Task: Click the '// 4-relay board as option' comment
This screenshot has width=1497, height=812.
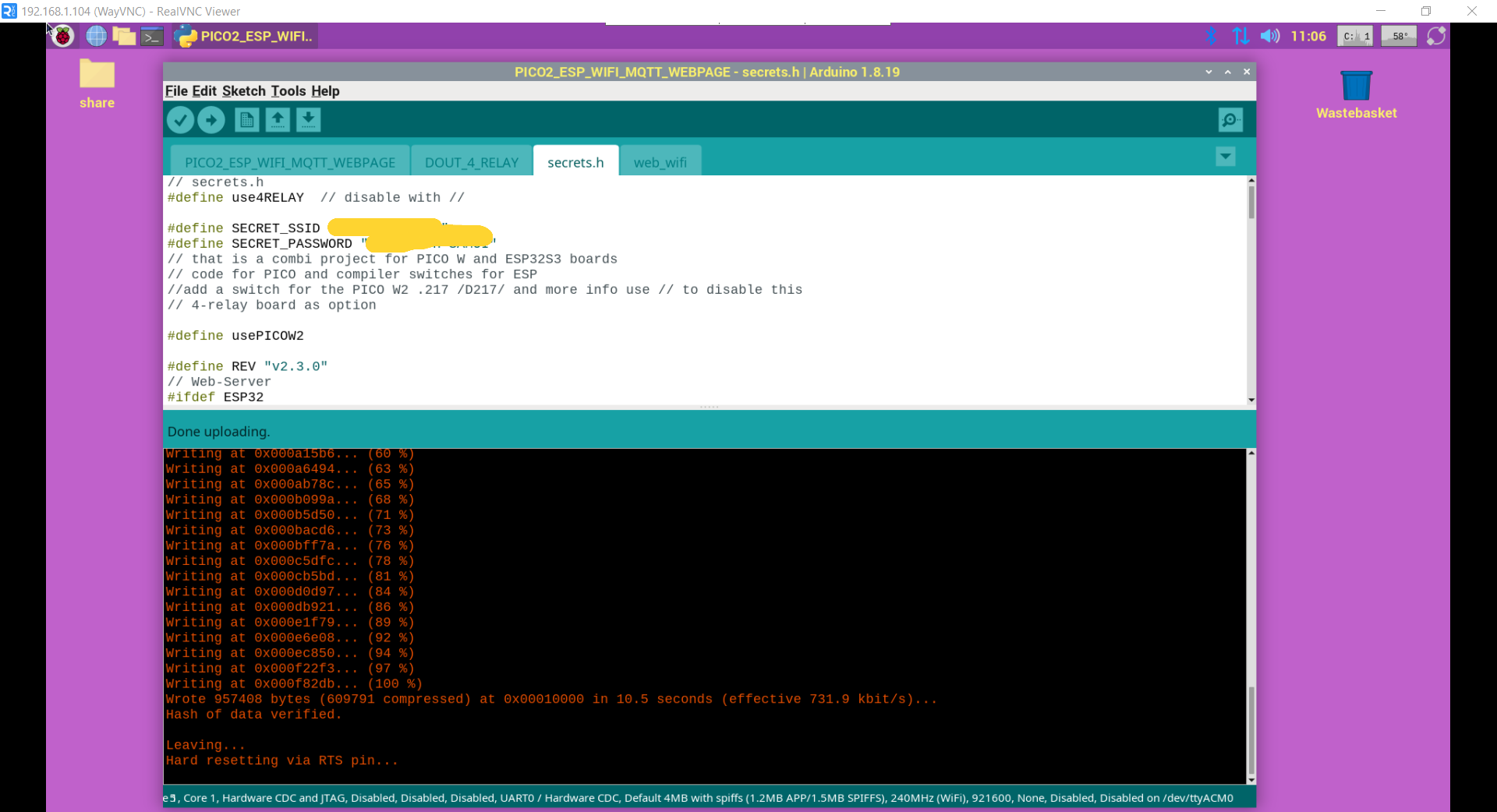Action: (271, 305)
